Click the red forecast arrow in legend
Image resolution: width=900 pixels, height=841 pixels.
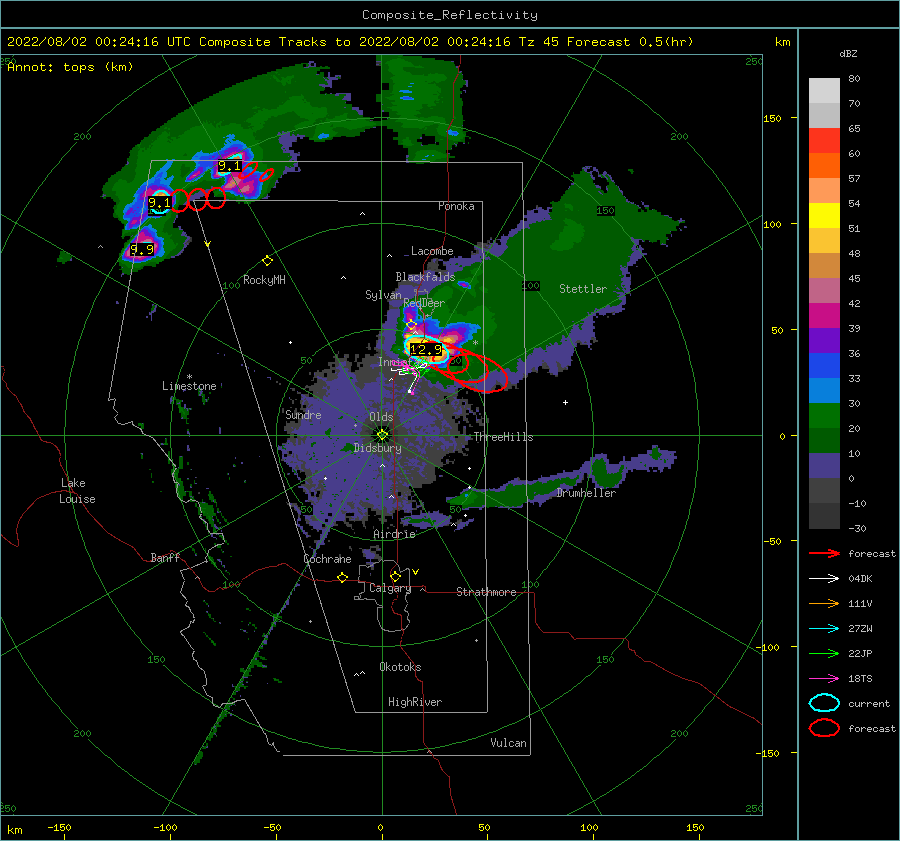pyautogui.click(x=824, y=553)
